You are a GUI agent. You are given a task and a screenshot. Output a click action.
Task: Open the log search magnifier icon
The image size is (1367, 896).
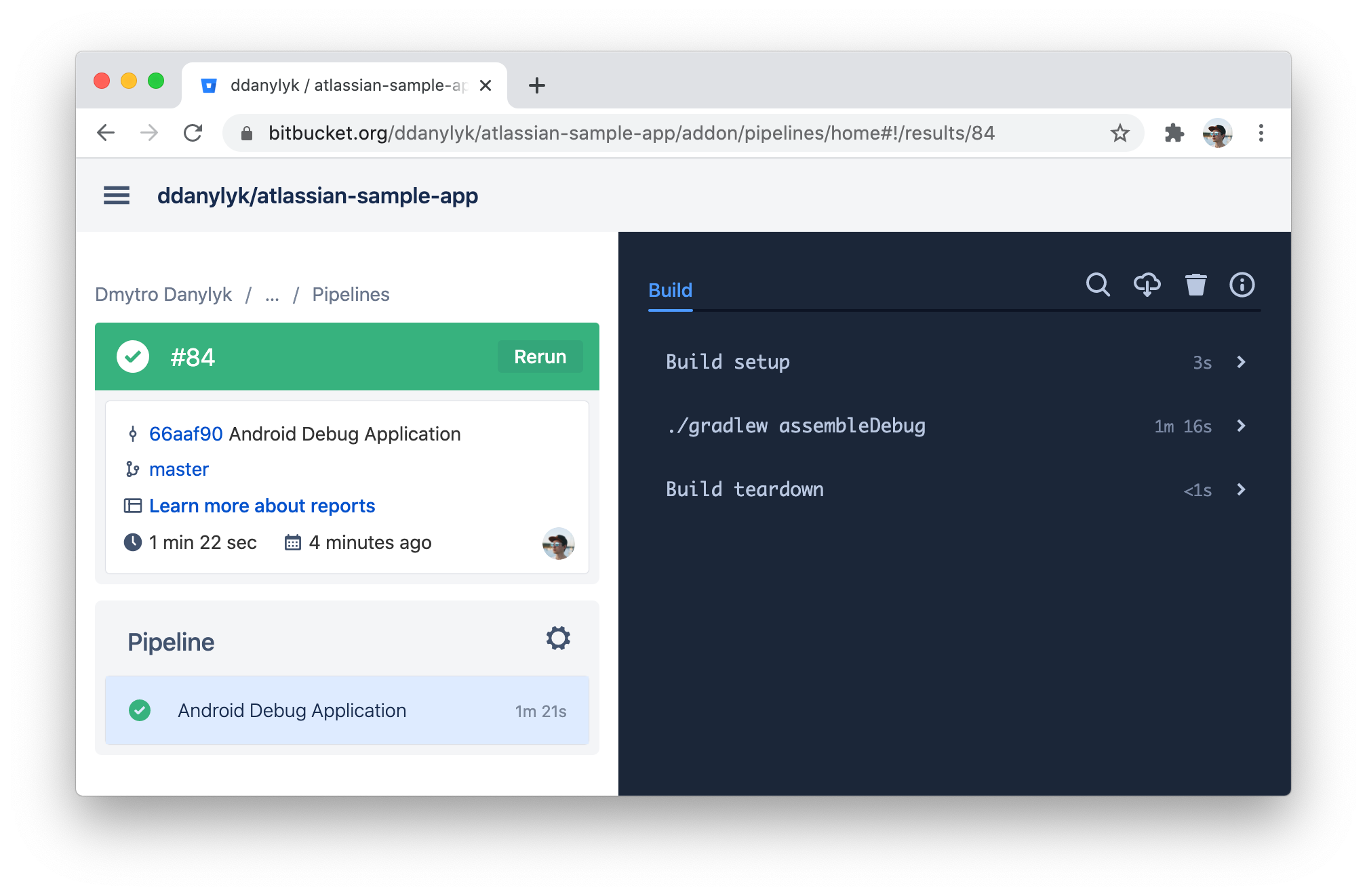[1098, 285]
